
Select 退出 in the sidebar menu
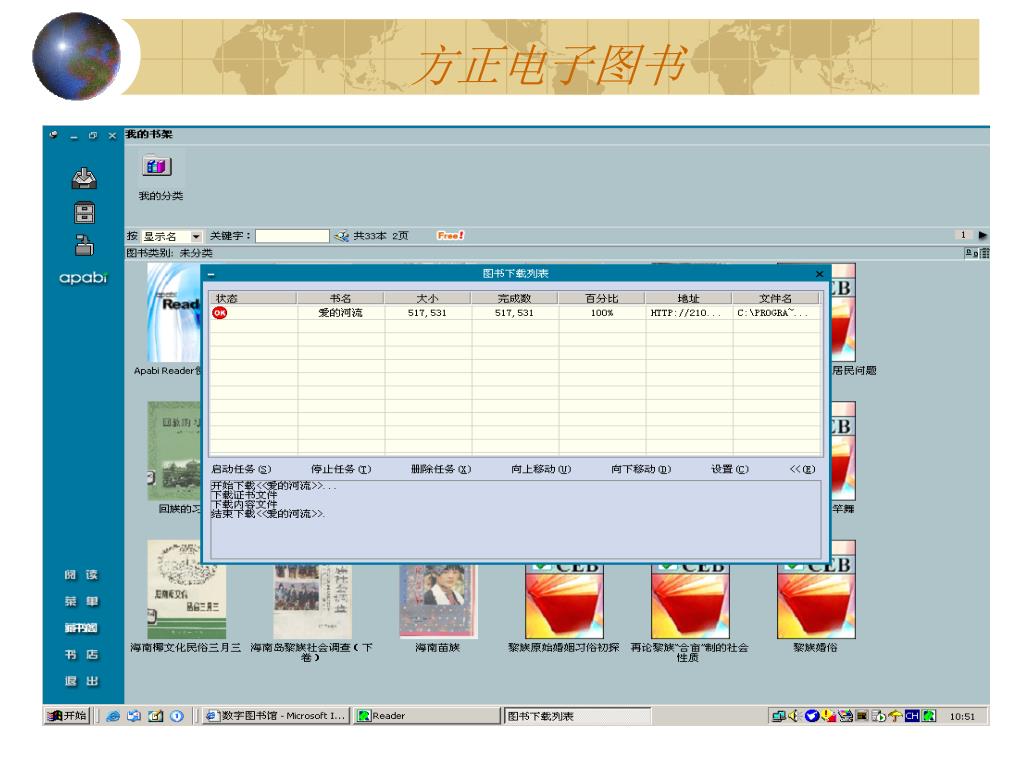(81, 681)
